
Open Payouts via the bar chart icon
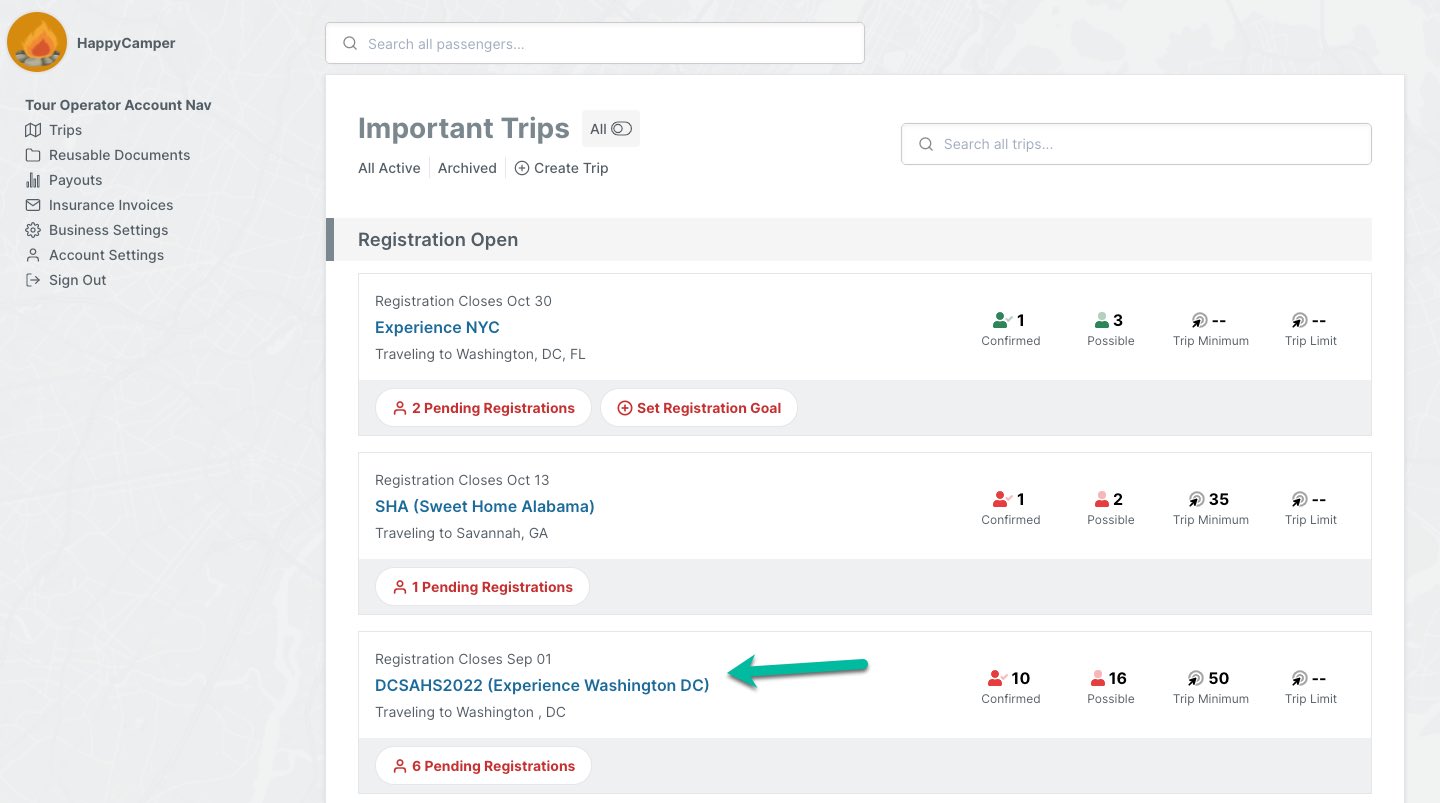pos(35,180)
